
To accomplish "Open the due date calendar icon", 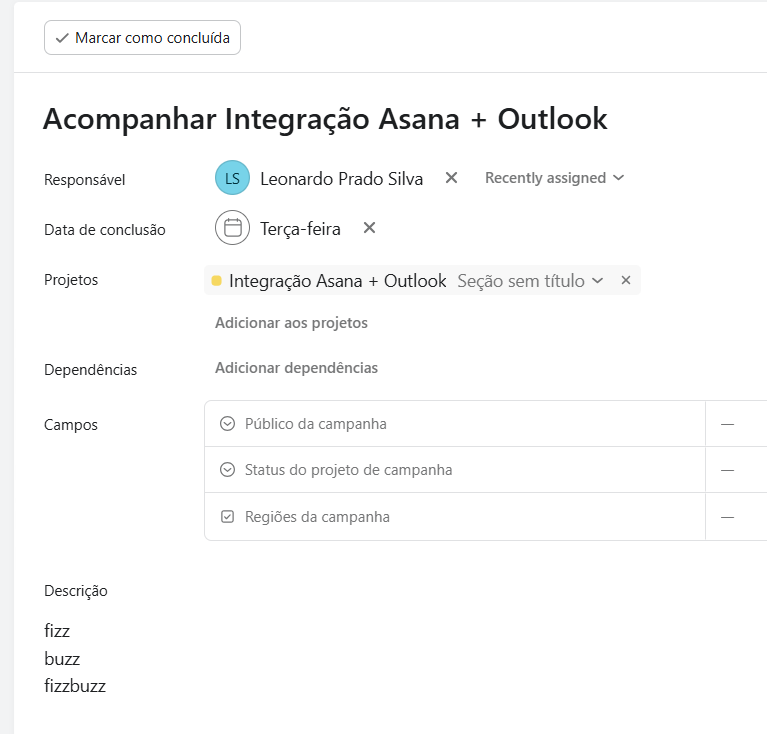I will (232, 228).
